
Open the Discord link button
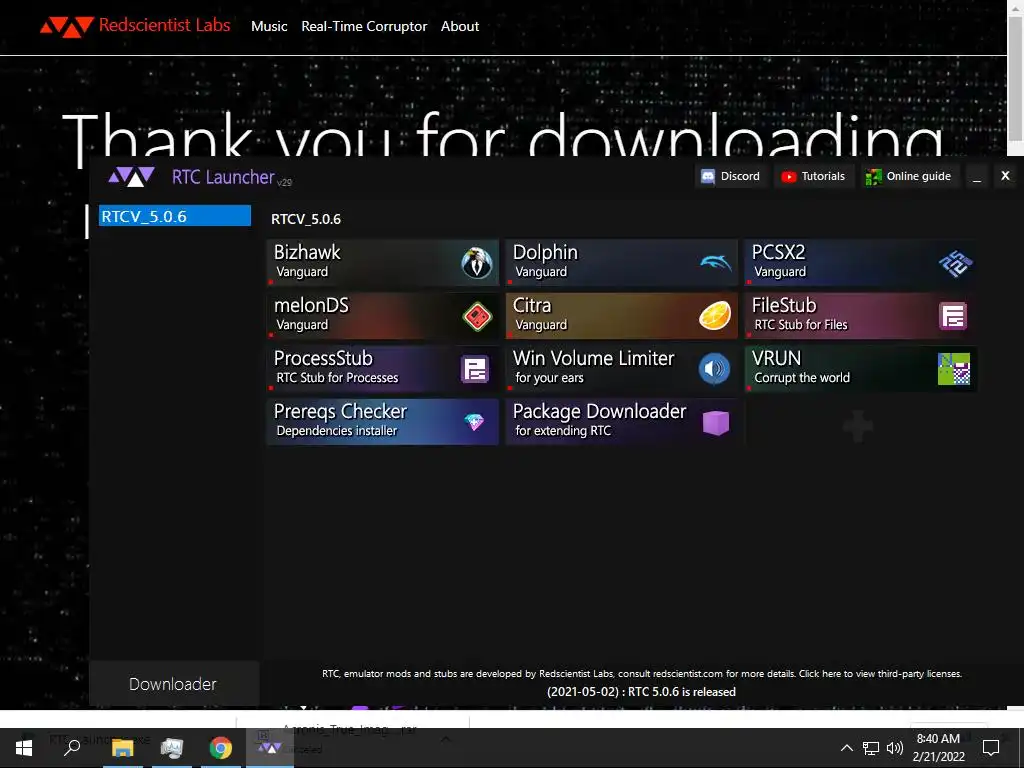pyautogui.click(x=731, y=176)
